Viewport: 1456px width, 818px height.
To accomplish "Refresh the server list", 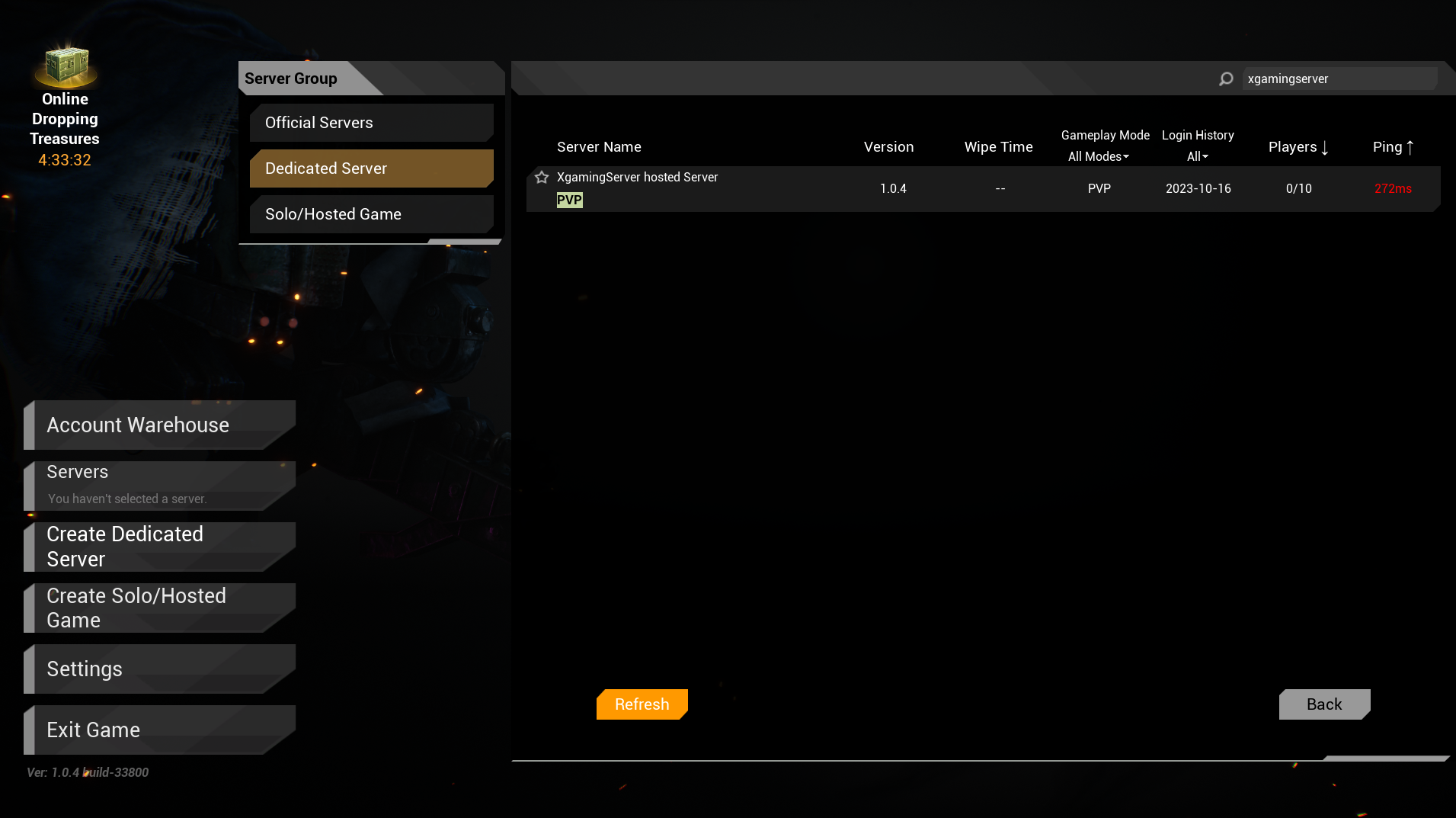I will point(642,704).
